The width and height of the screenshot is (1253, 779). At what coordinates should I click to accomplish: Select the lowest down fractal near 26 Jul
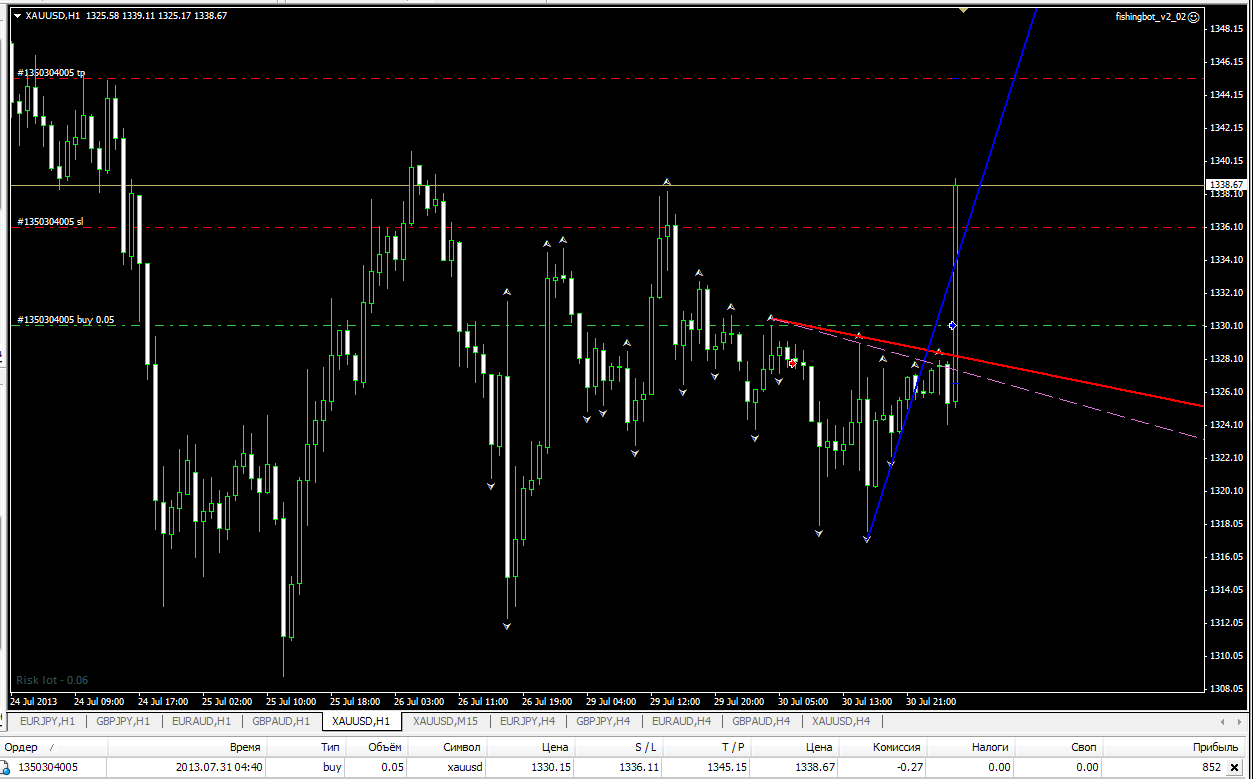507,626
